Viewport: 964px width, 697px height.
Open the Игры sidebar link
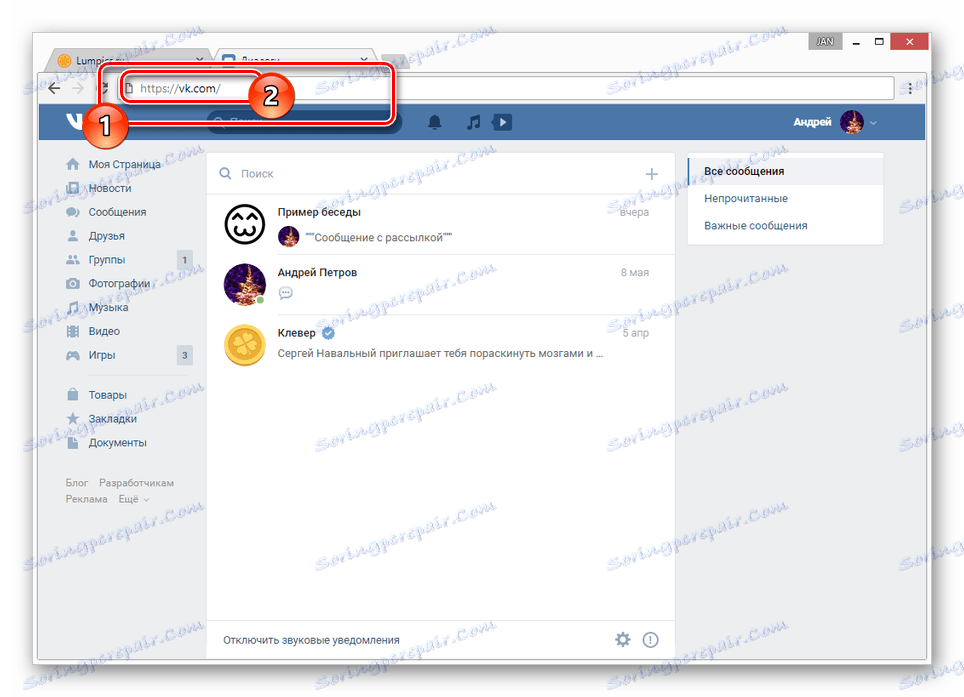click(102, 355)
